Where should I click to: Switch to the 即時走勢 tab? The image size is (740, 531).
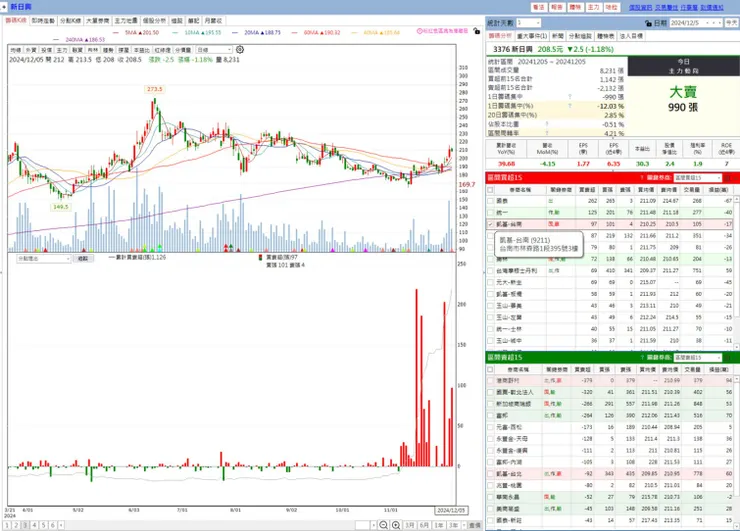coord(43,21)
